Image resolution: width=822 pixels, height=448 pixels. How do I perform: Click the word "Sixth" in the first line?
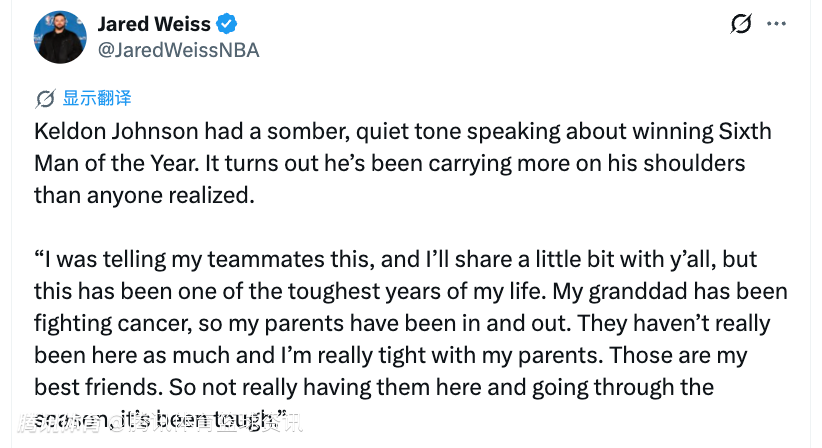[x=745, y=132]
